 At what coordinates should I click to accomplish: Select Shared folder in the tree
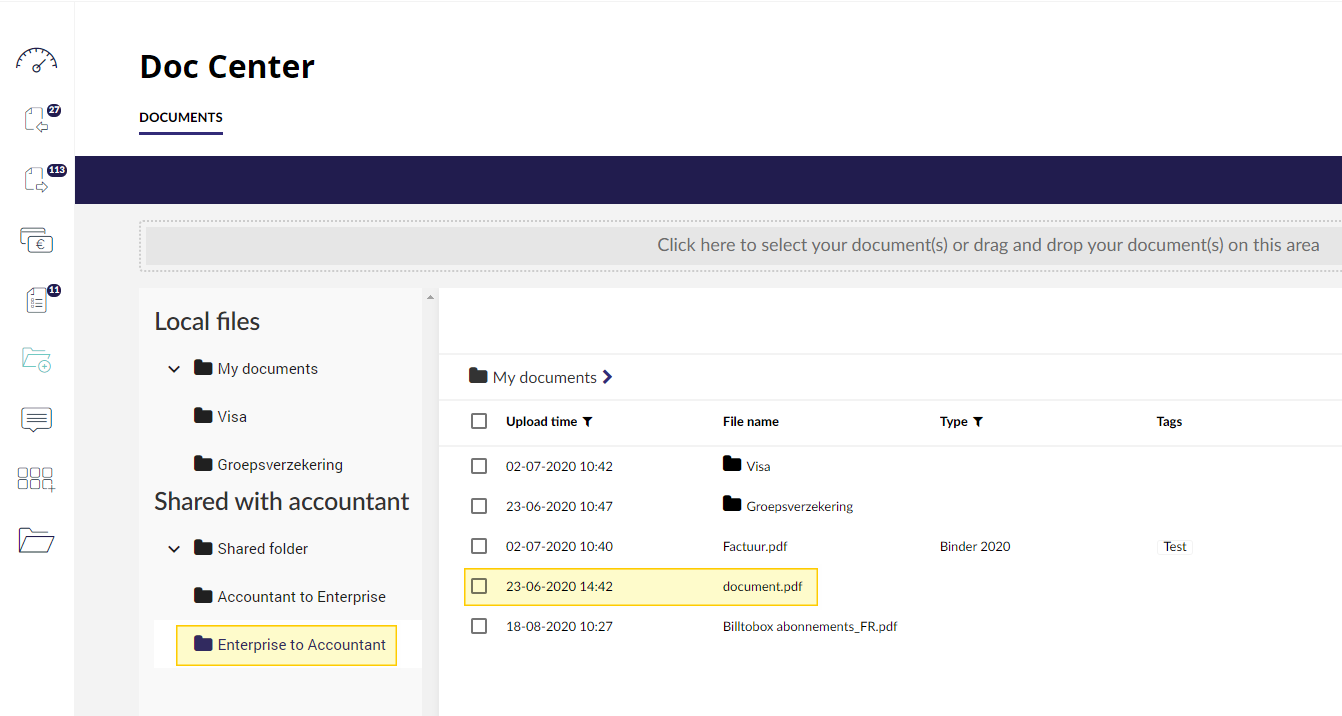[263, 549]
